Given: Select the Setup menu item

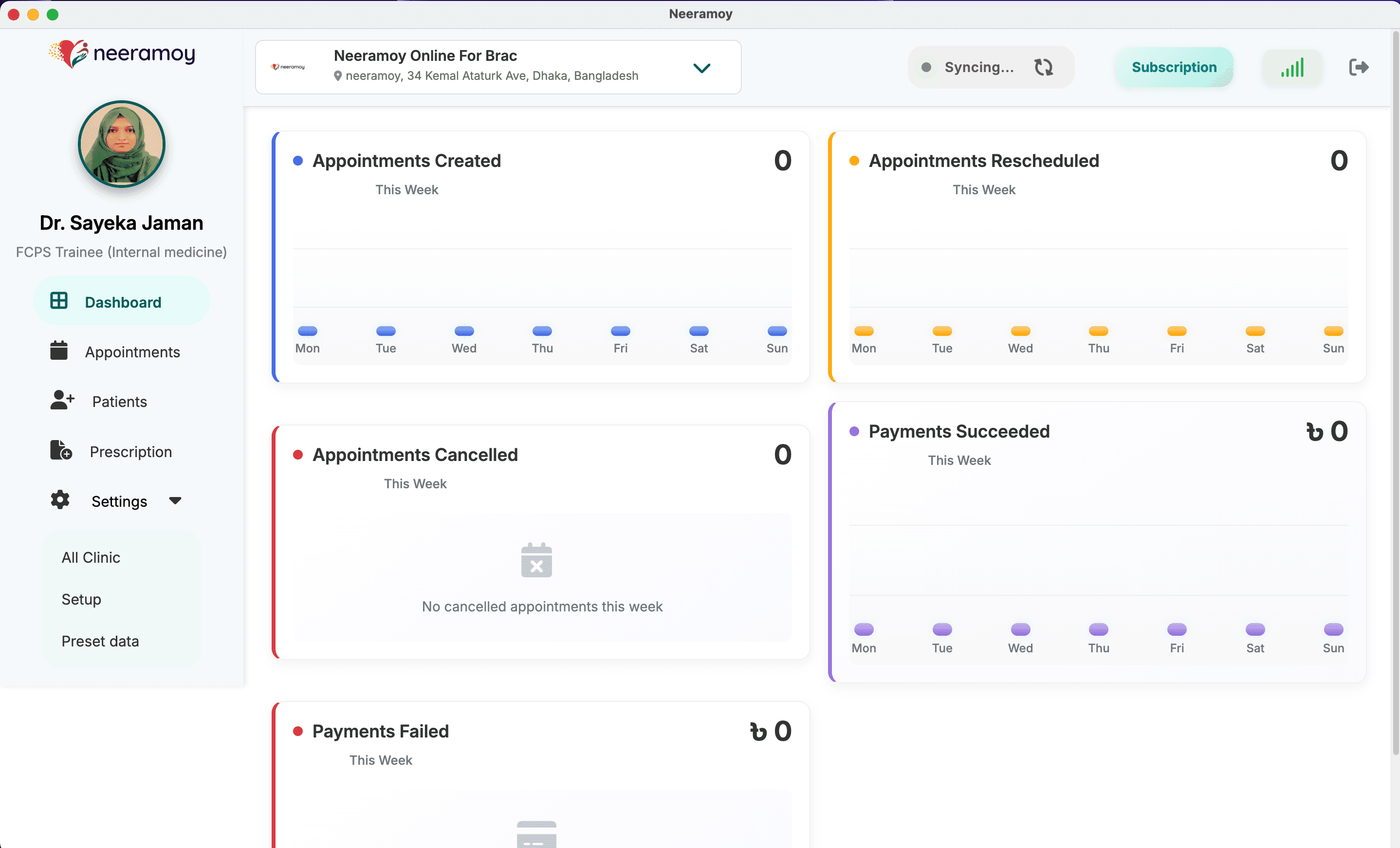Looking at the screenshot, I should click(x=81, y=599).
